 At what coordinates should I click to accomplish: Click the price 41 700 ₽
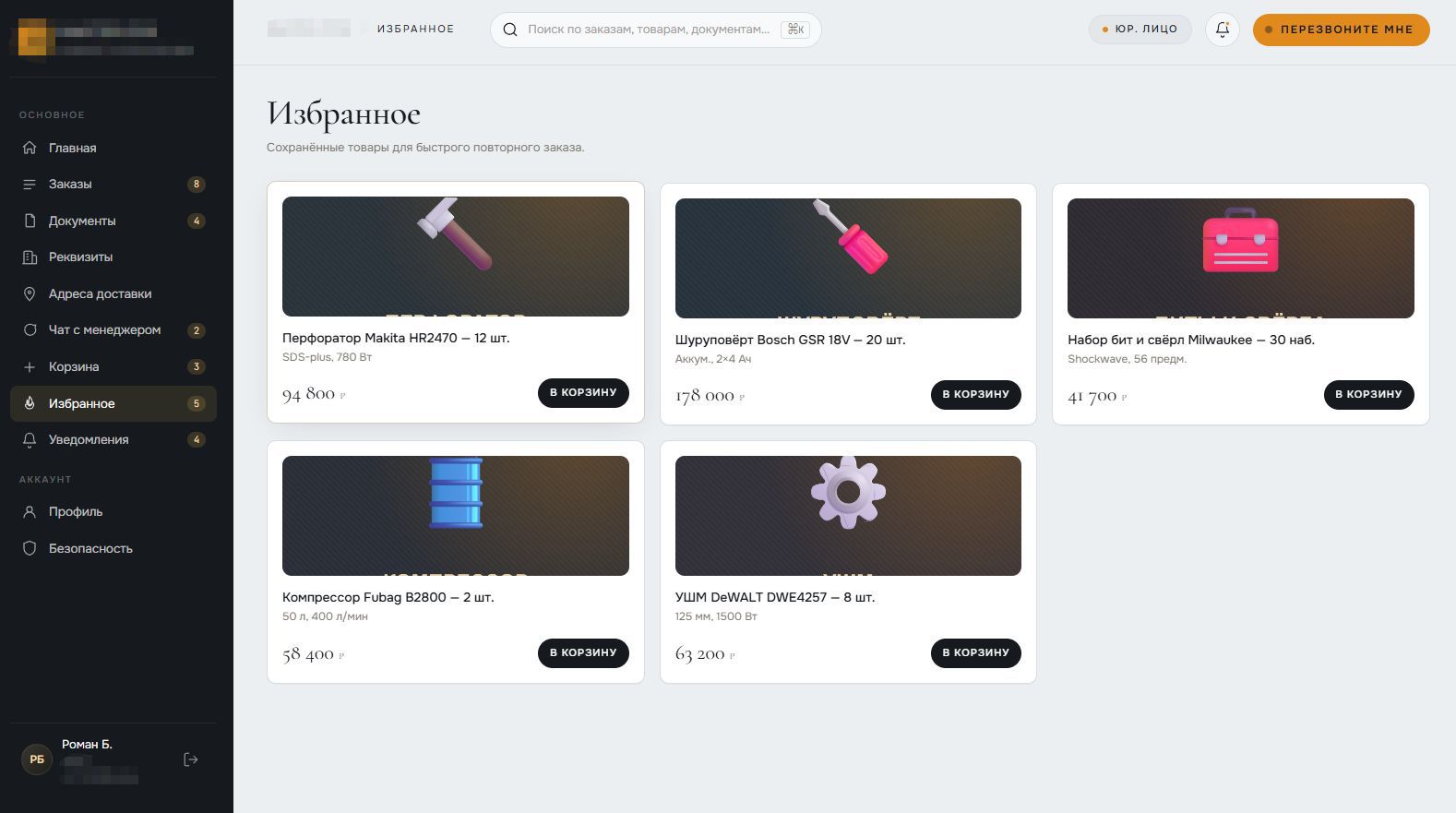click(1097, 396)
